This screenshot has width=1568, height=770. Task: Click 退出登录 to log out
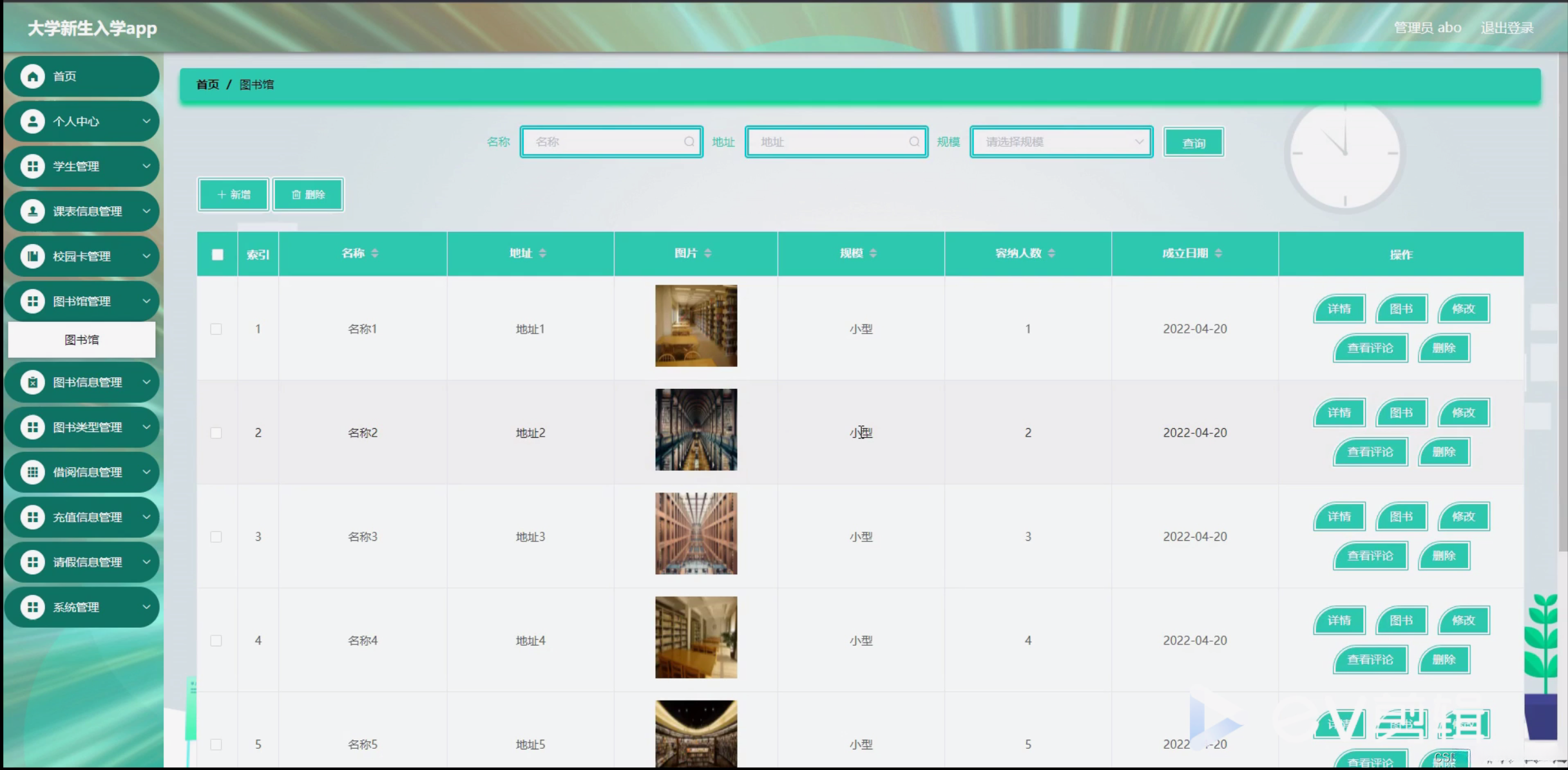click(1506, 28)
